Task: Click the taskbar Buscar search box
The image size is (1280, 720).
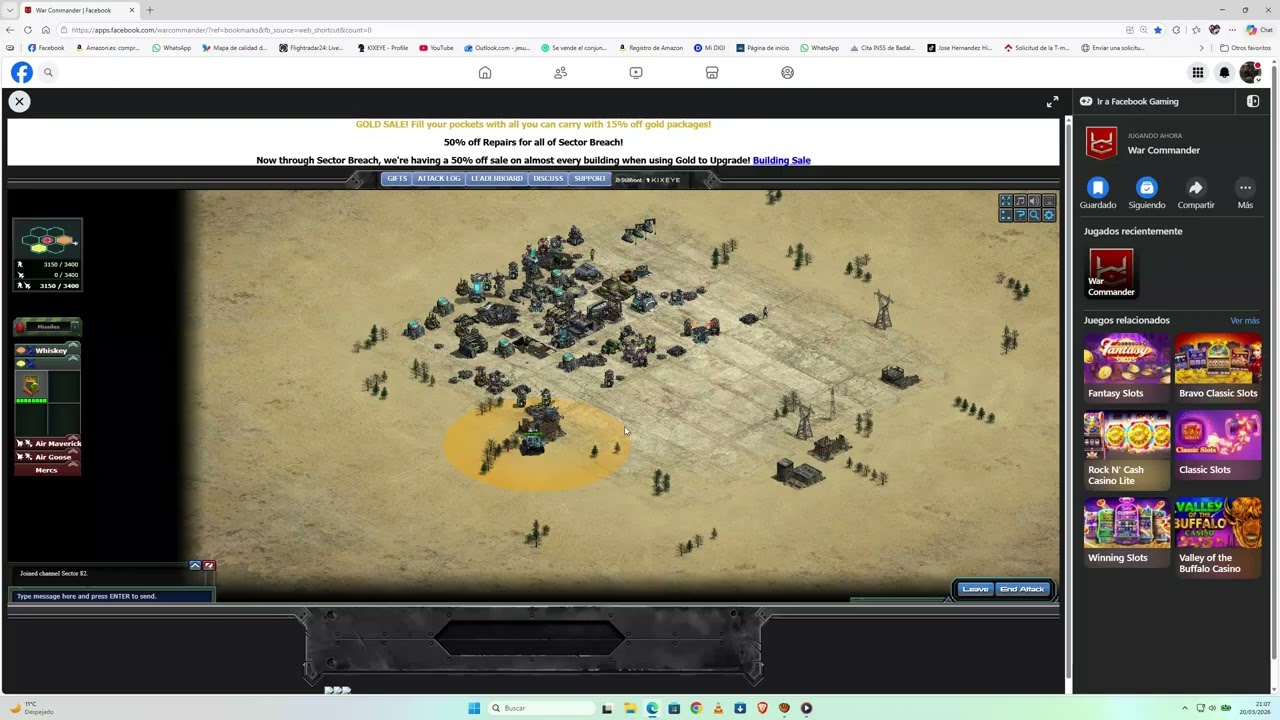Action: 541,708
